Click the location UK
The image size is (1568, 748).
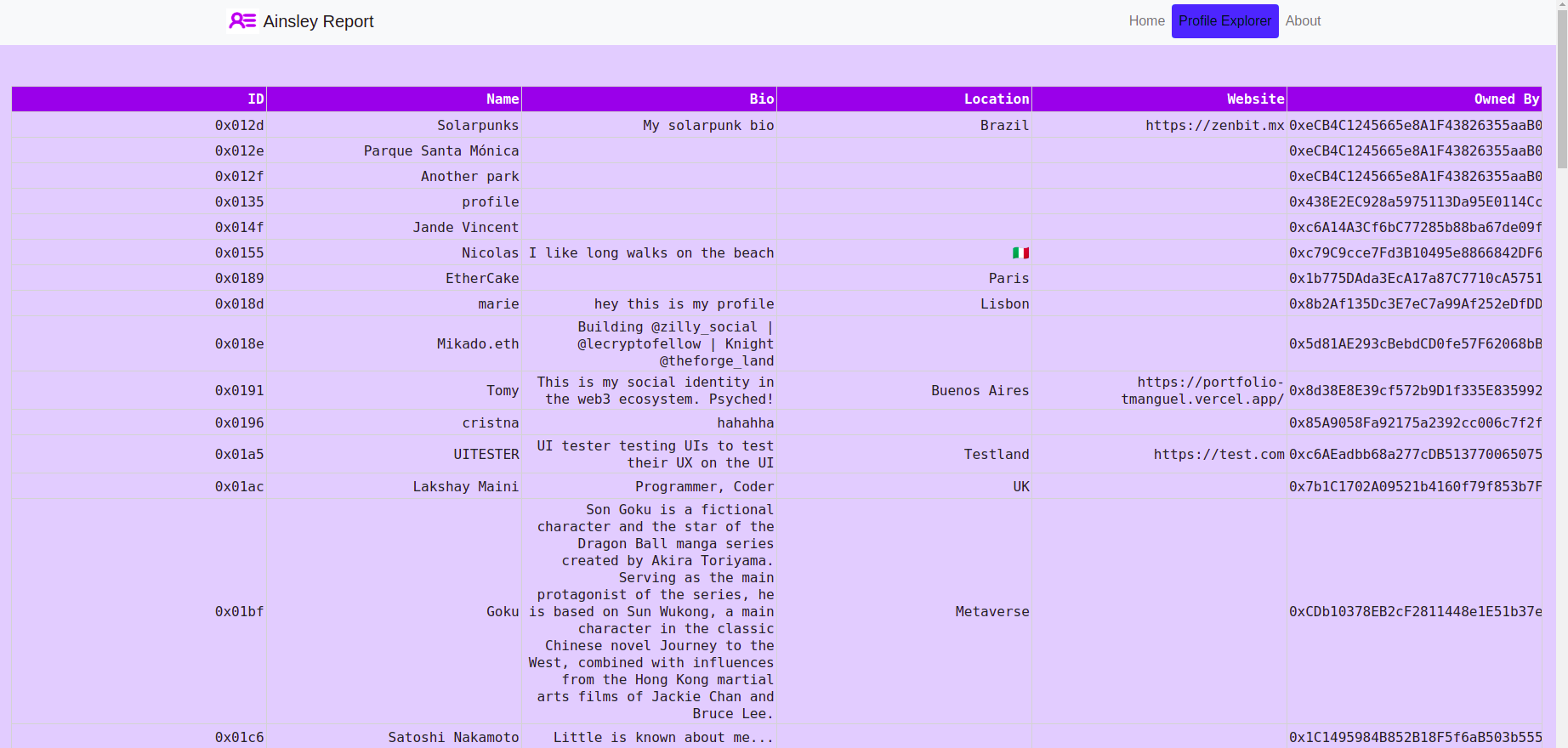[x=1021, y=486]
